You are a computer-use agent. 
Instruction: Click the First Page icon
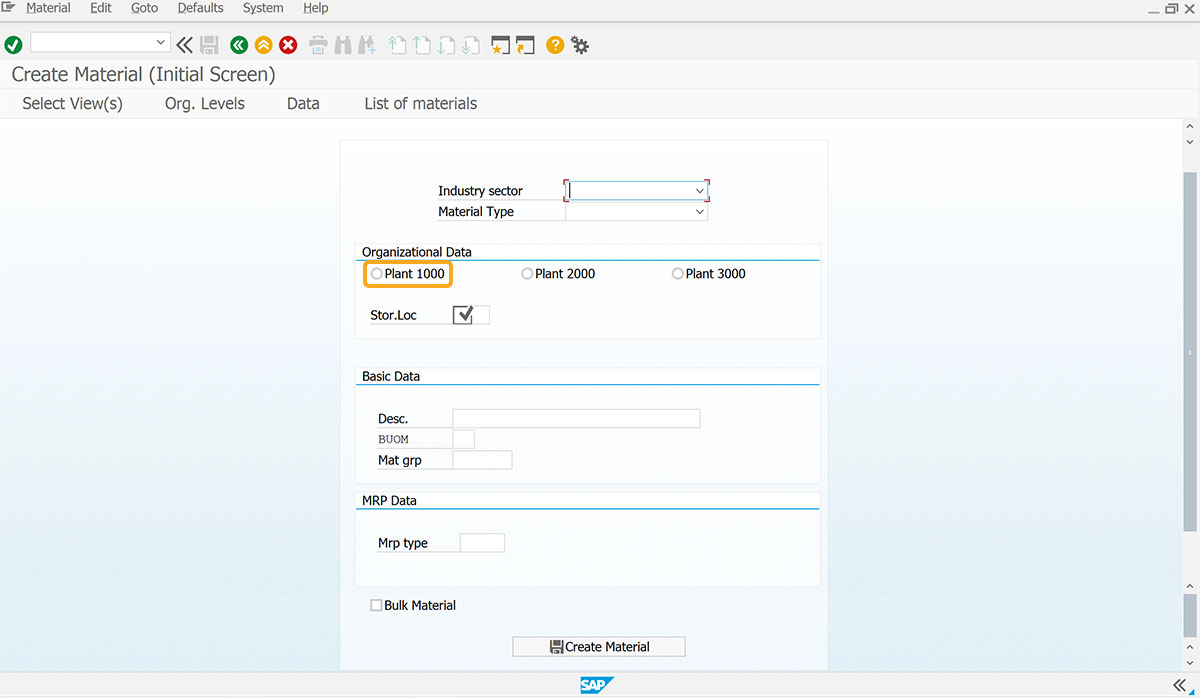[397, 45]
